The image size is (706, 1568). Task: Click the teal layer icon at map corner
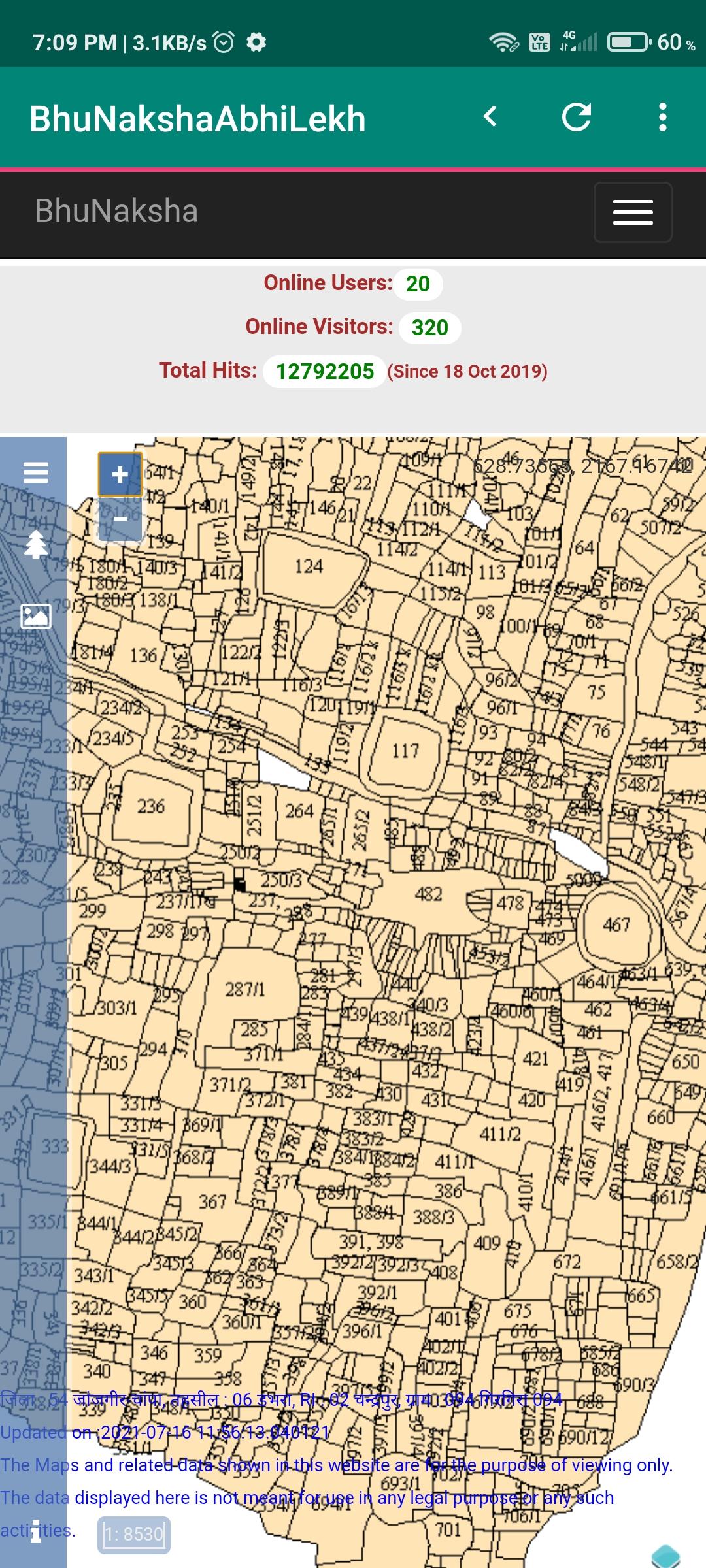click(665, 1556)
